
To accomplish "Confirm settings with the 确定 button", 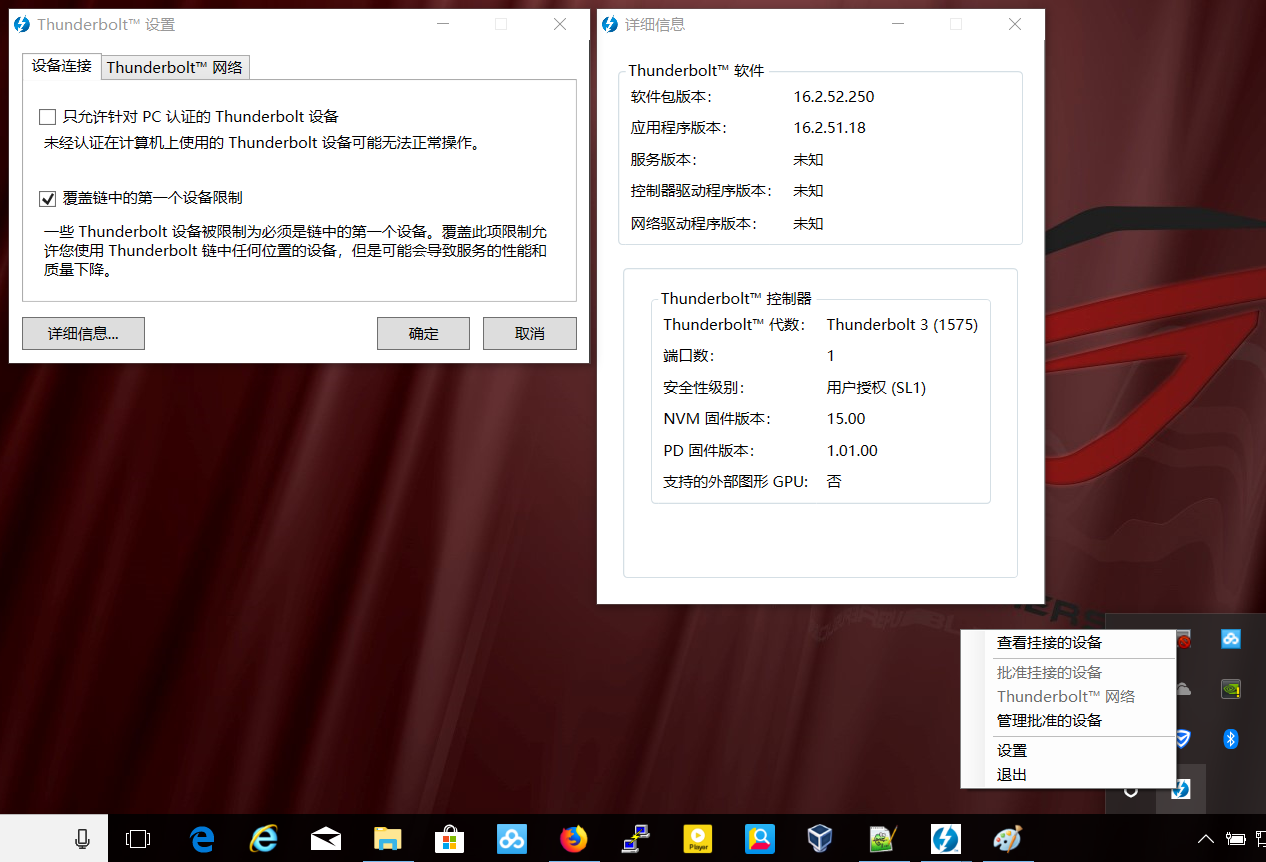I will point(424,334).
